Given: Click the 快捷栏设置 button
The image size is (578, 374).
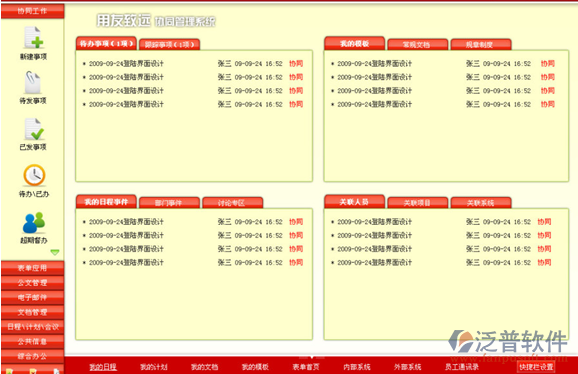Looking at the screenshot, I should [x=536, y=367].
